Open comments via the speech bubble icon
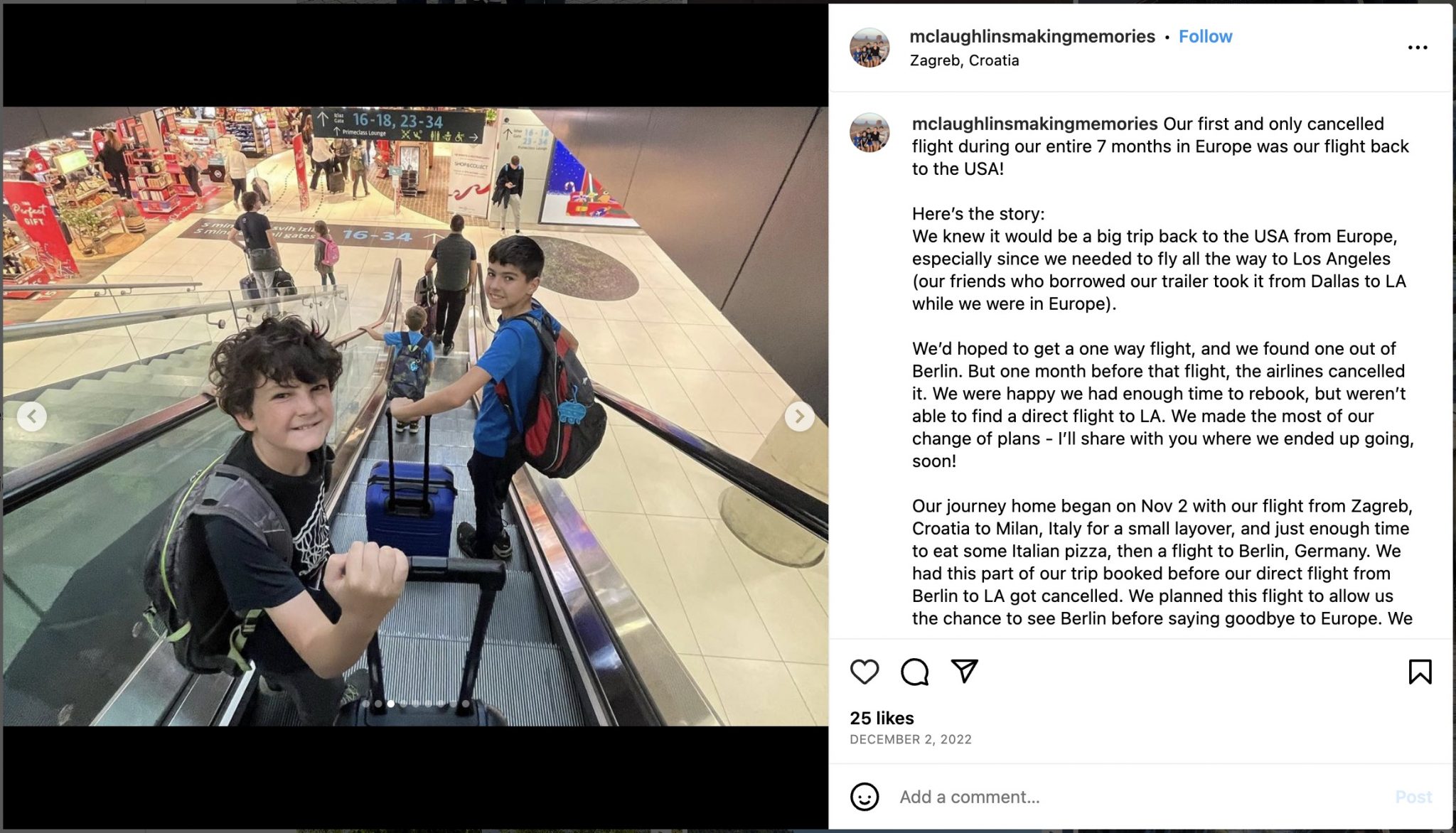 [914, 672]
